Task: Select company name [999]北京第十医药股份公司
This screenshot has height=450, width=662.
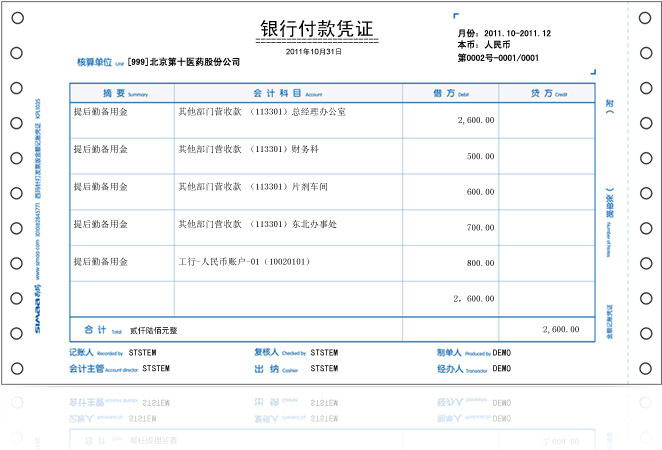Action: 184,62
